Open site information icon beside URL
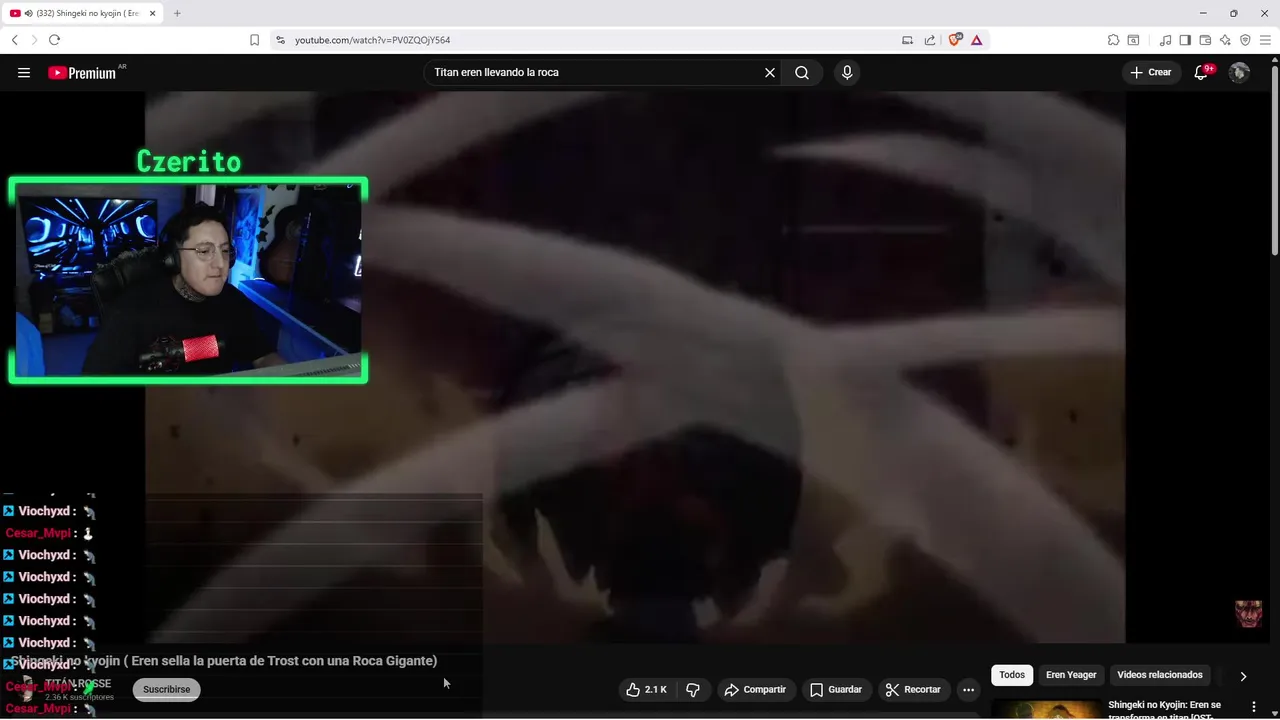The image size is (1280, 720). [280, 40]
